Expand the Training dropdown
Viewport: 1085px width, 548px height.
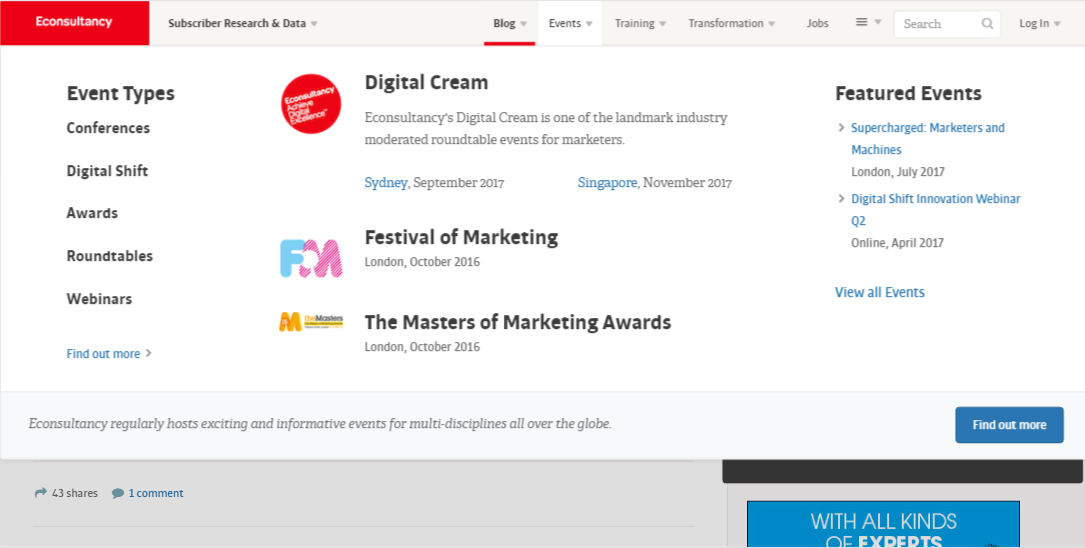(x=640, y=24)
